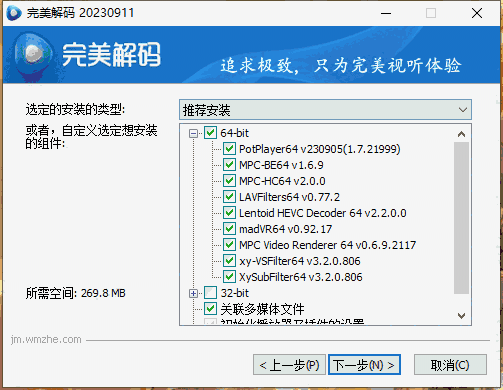Toggle the 64-bit group checkbox

coord(210,133)
